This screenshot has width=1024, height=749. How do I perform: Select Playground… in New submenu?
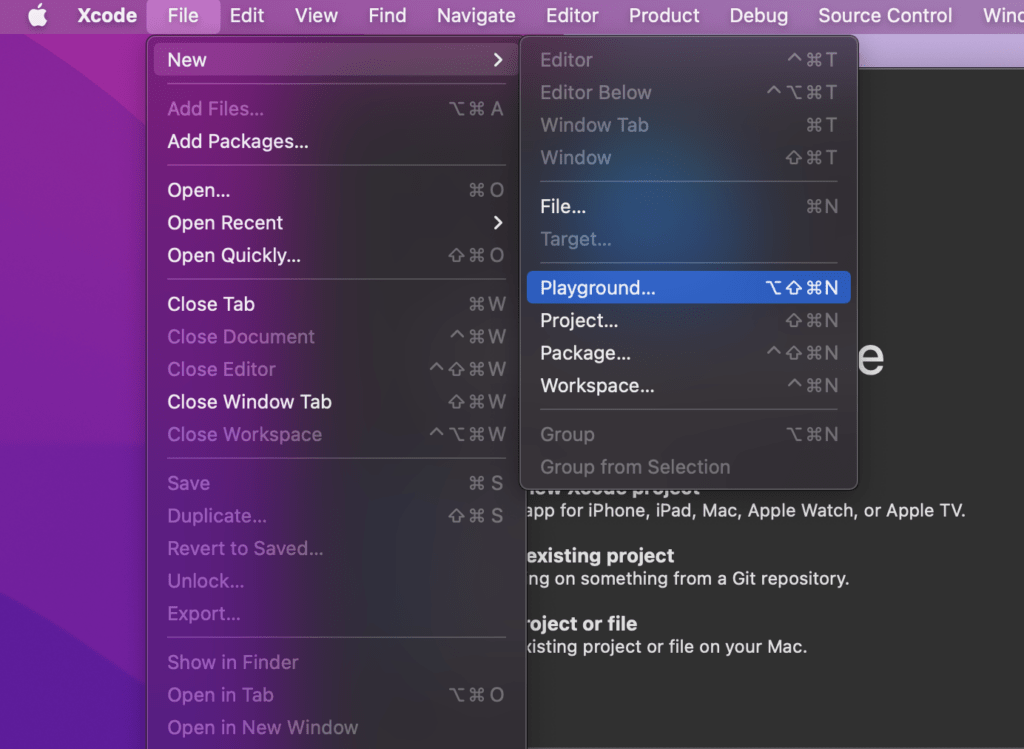pos(688,287)
